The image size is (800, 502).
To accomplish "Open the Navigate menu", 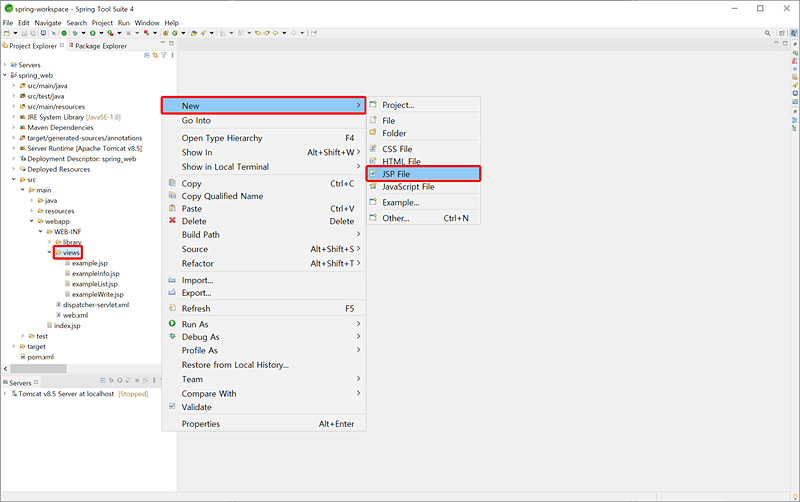I will coord(48,23).
